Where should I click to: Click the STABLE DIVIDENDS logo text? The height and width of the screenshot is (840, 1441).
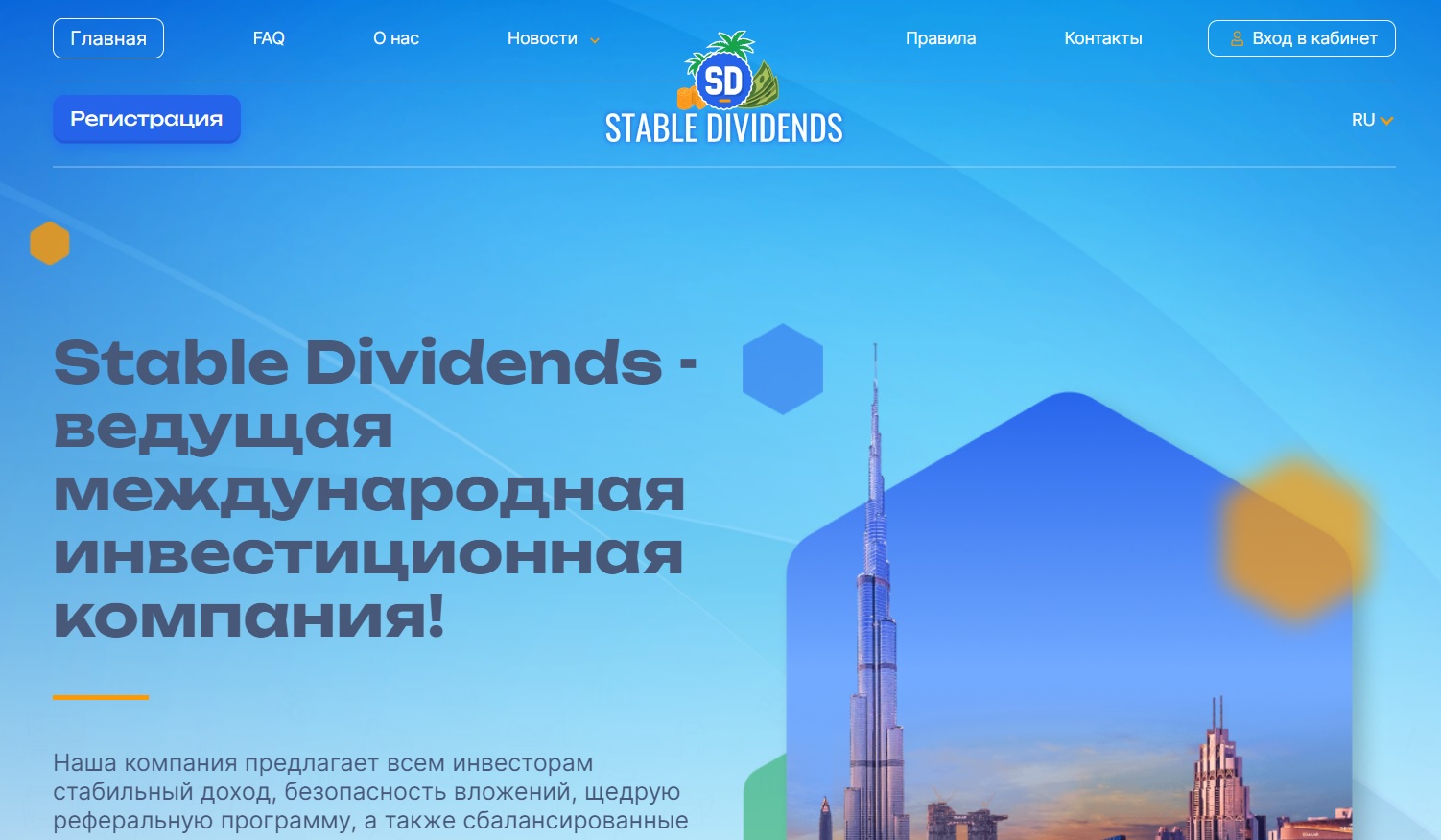point(724,128)
